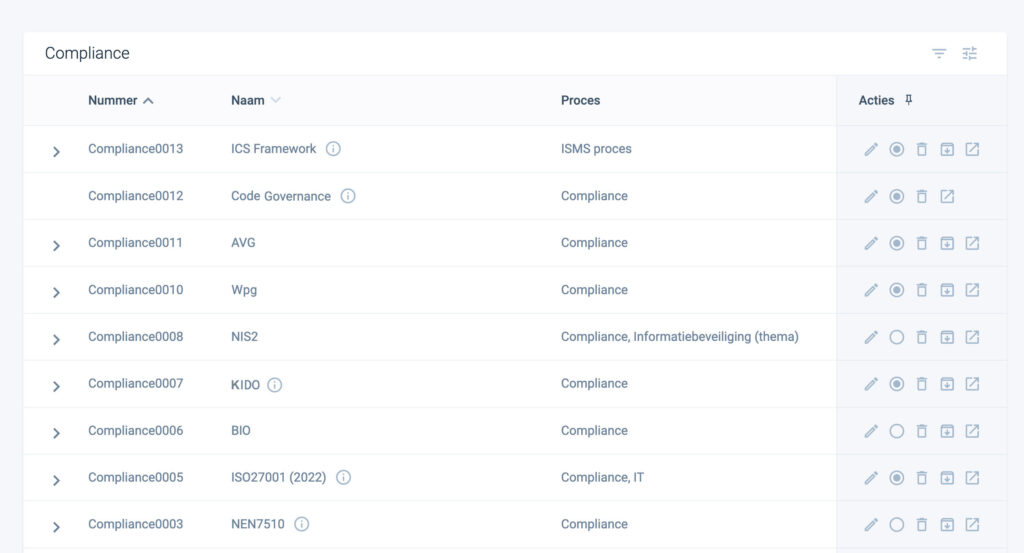Click the ISO27001 (2022) name text
1024x553 pixels.
(x=278, y=478)
